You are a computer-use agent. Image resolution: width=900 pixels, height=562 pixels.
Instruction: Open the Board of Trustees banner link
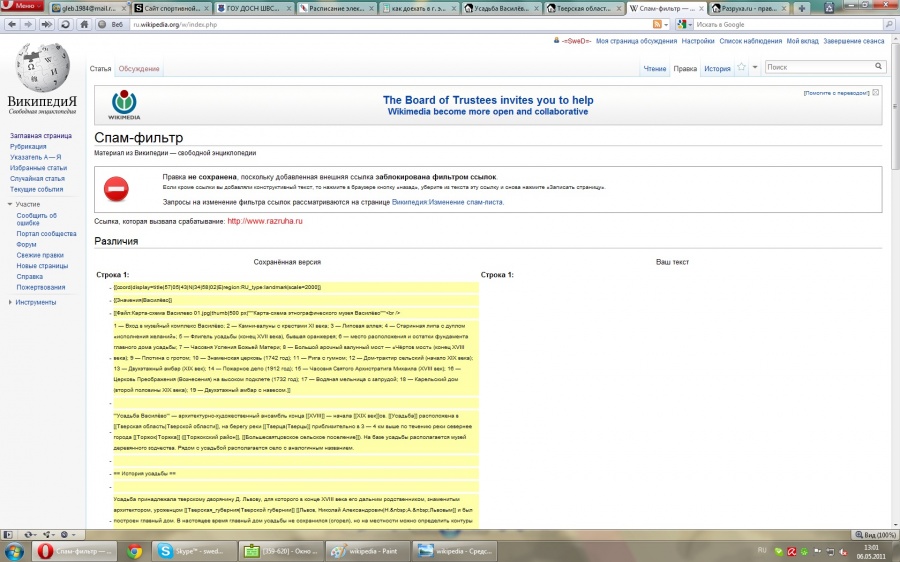pyautogui.click(x=488, y=106)
